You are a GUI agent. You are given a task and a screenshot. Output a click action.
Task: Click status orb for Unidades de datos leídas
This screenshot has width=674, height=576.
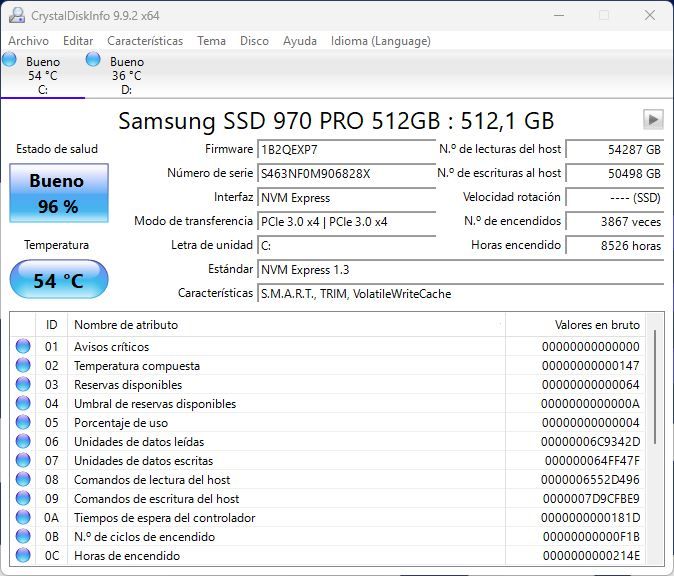tap(23, 441)
